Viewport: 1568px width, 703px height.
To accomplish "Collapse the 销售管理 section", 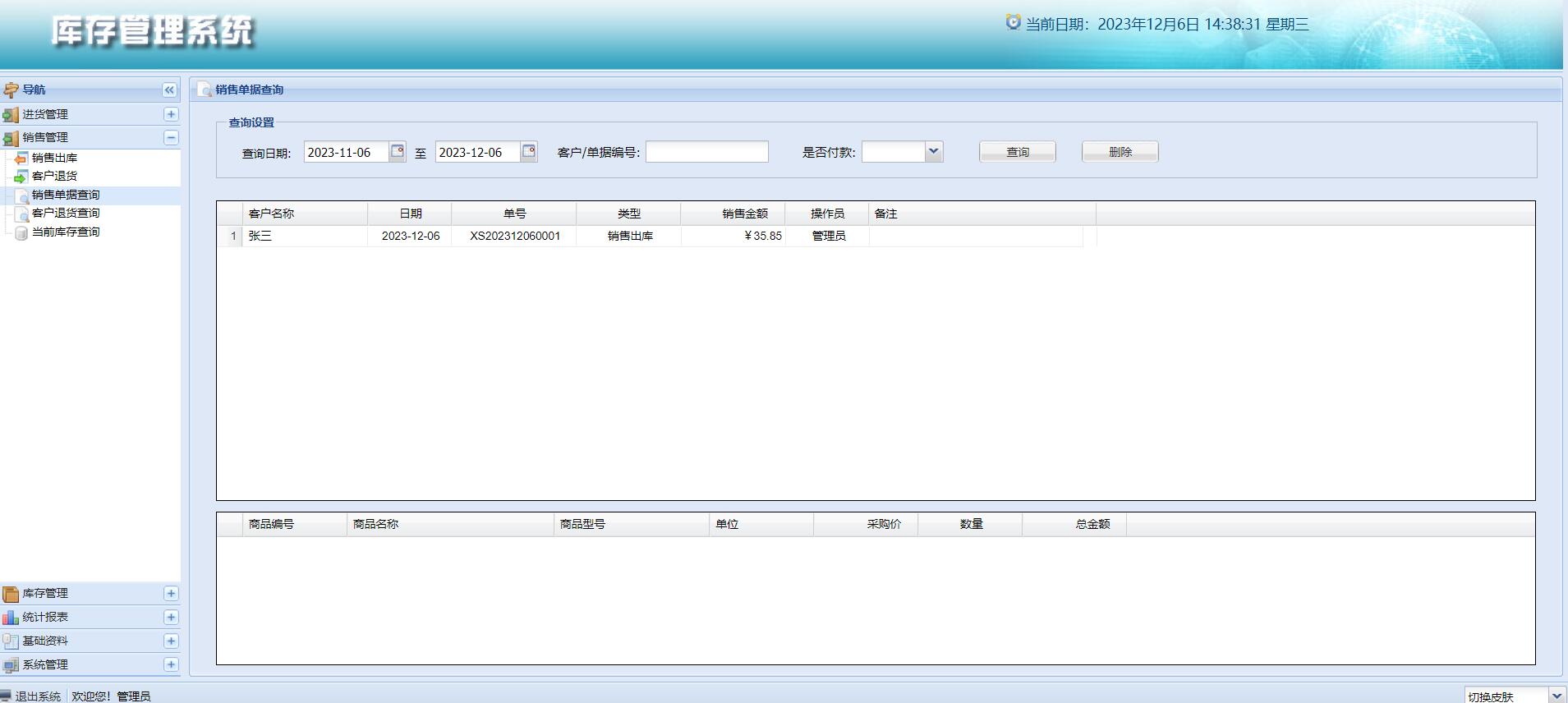I will pos(171,137).
